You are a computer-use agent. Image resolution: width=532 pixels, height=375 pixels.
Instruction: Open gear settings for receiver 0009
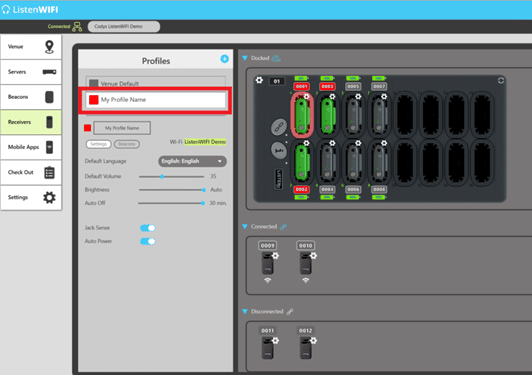[276, 256]
